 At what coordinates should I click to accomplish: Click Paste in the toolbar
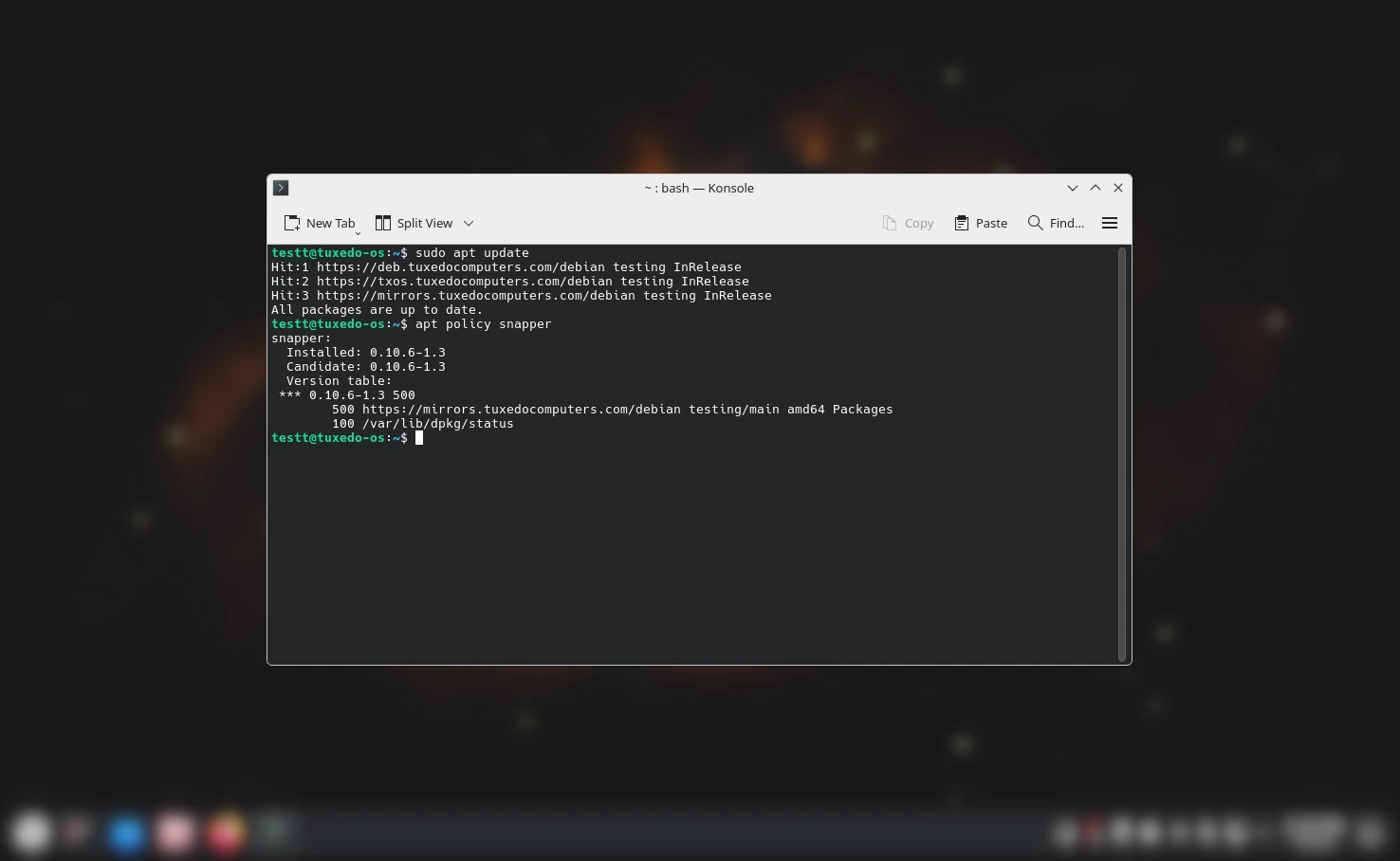pos(982,223)
